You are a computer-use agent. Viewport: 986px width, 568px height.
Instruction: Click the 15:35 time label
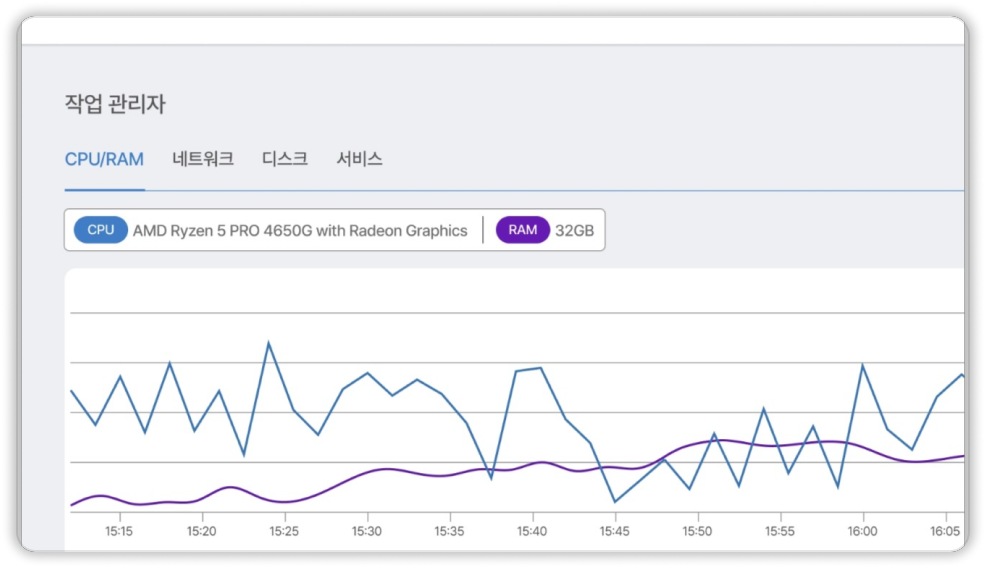(450, 531)
